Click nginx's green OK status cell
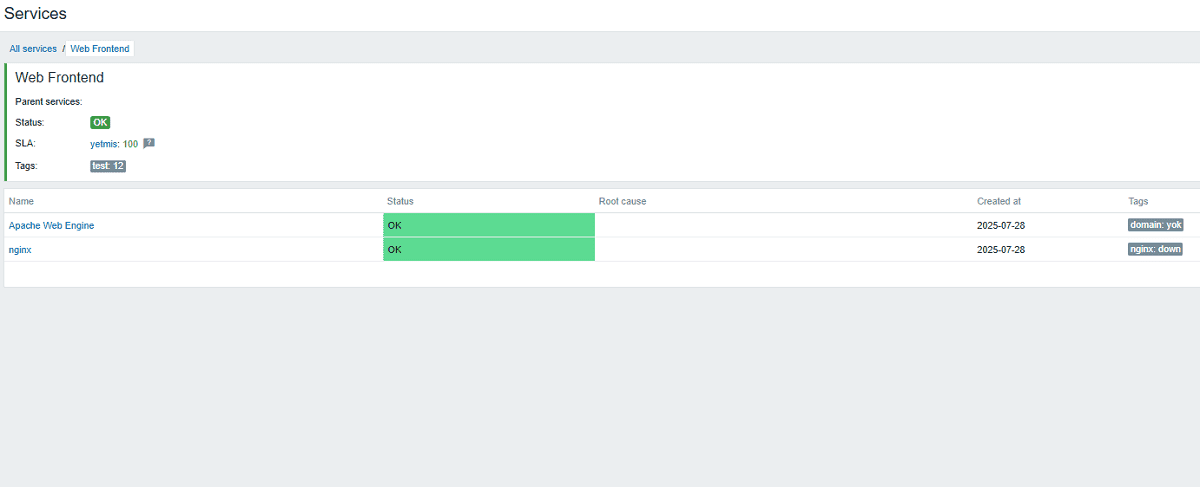This screenshot has width=1200, height=487. point(488,250)
